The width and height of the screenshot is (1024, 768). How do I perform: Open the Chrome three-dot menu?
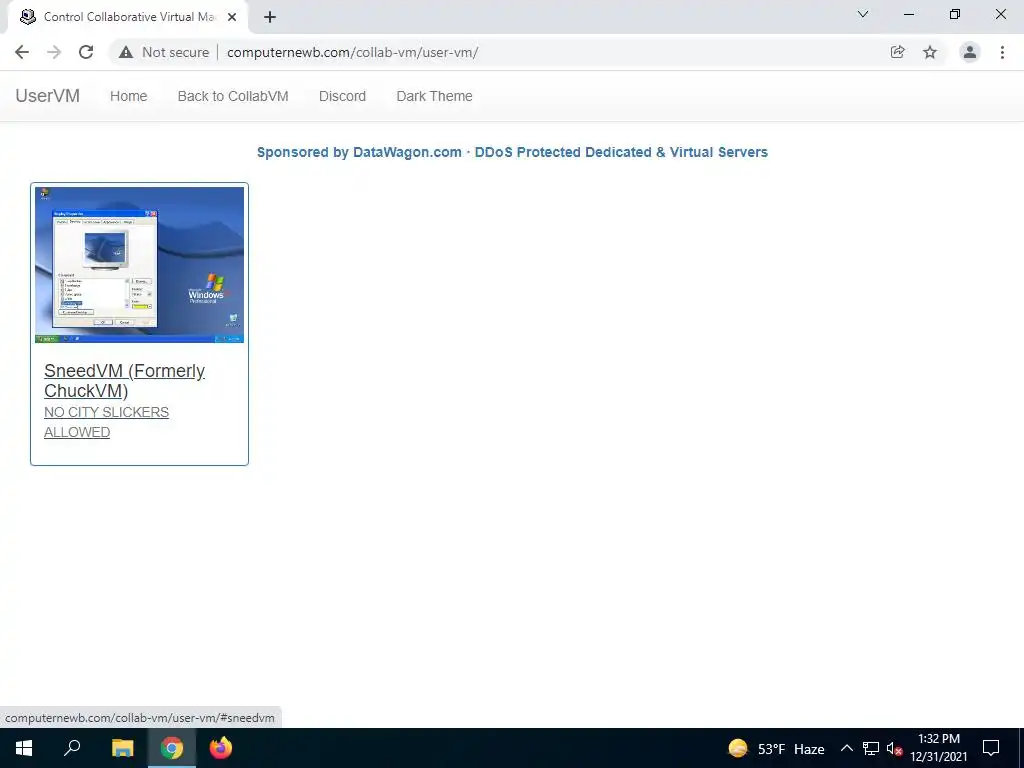point(1002,52)
